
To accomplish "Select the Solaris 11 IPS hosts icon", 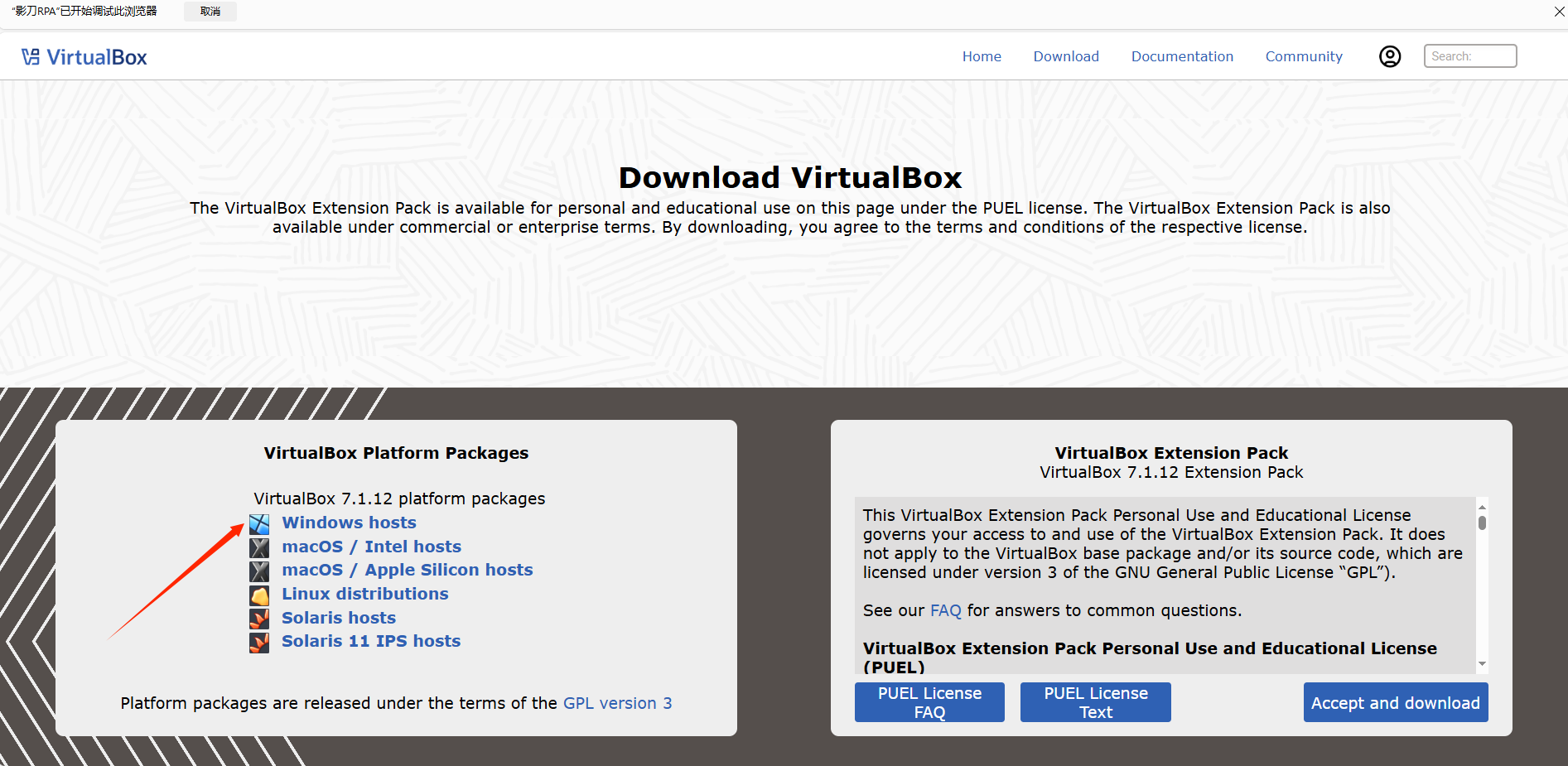I will (259, 643).
